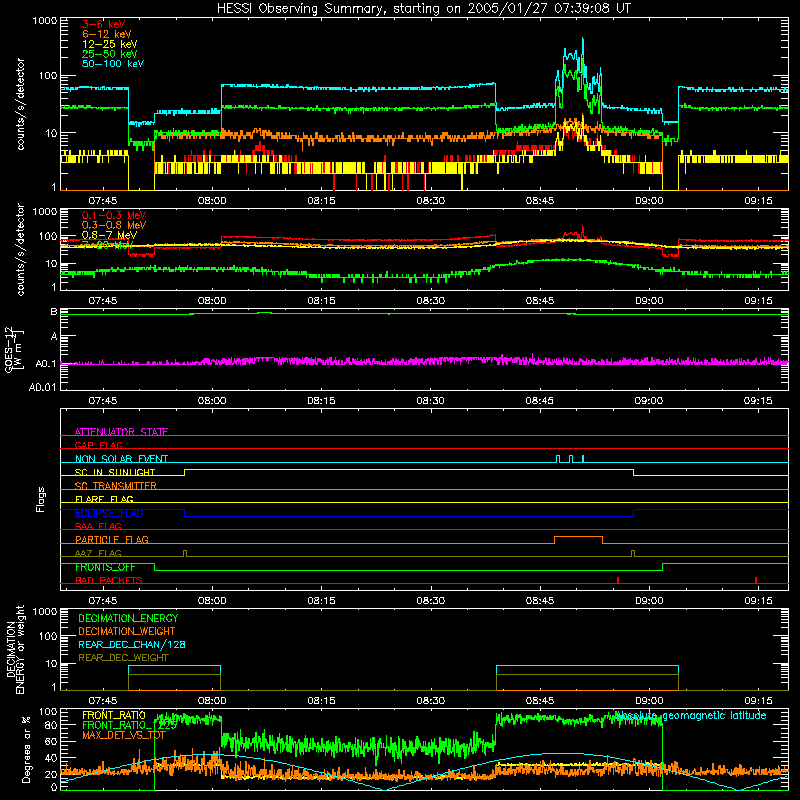The image size is (800, 800).
Task: Click the first NON_SOLAR_EVENT pulse marker
Action: pos(558,459)
